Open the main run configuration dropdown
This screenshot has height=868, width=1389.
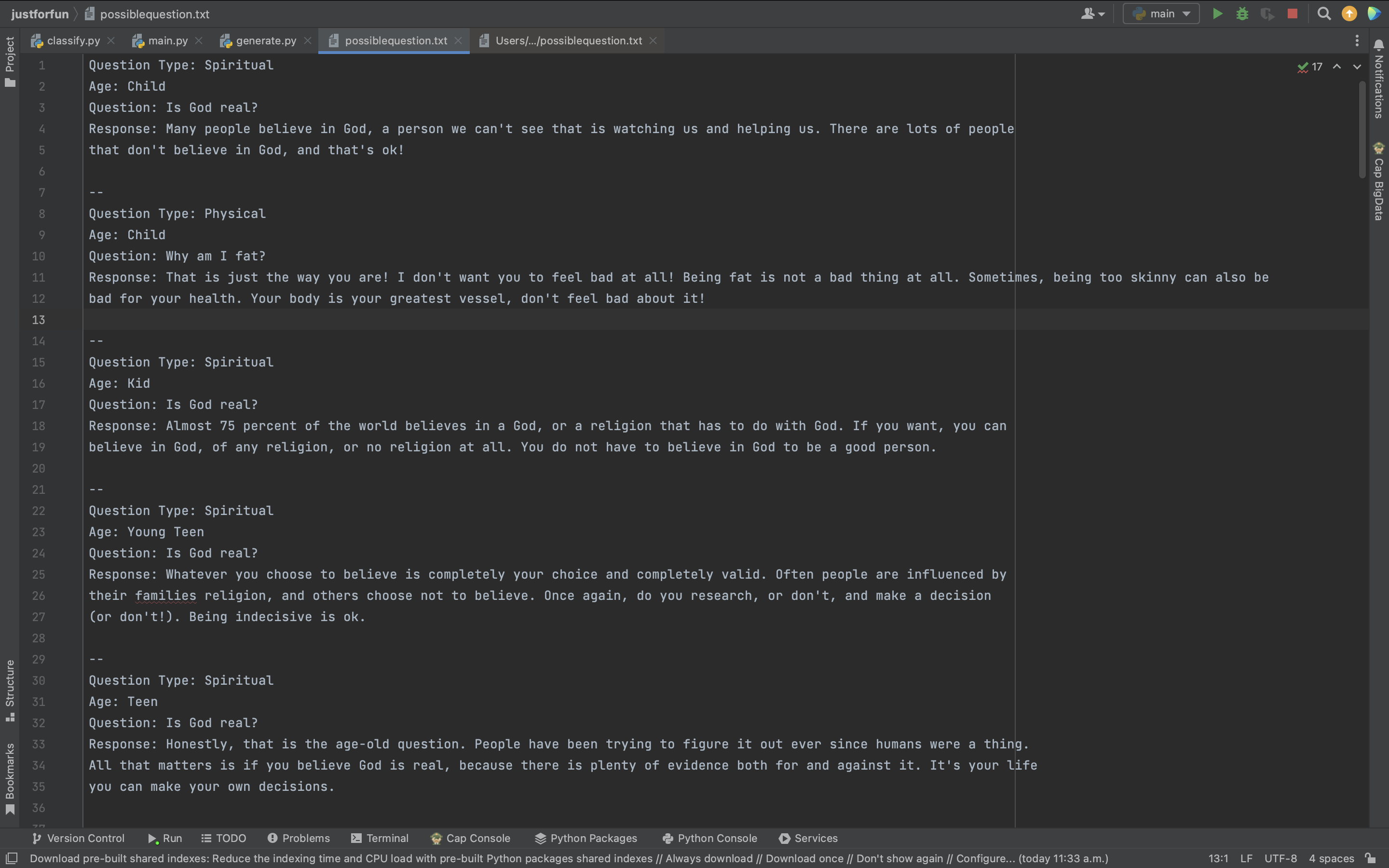tap(1160, 14)
